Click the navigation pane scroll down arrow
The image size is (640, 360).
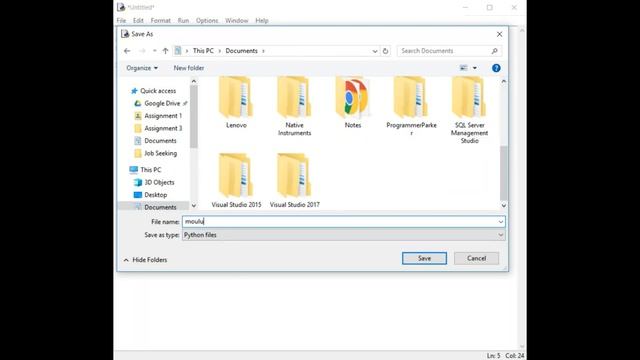pos(194,205)
